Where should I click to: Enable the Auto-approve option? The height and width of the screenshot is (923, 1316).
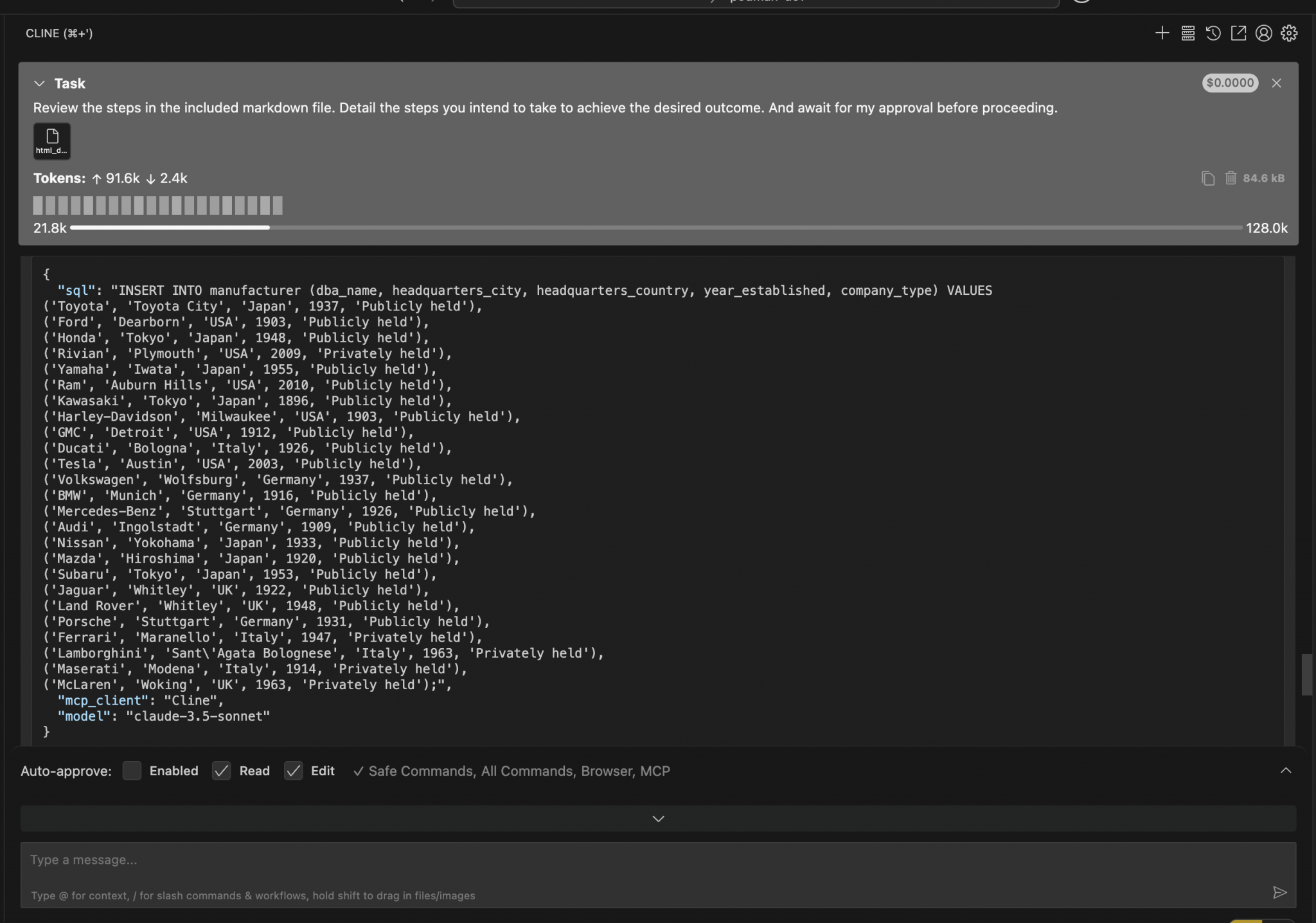tap(132, 770)
